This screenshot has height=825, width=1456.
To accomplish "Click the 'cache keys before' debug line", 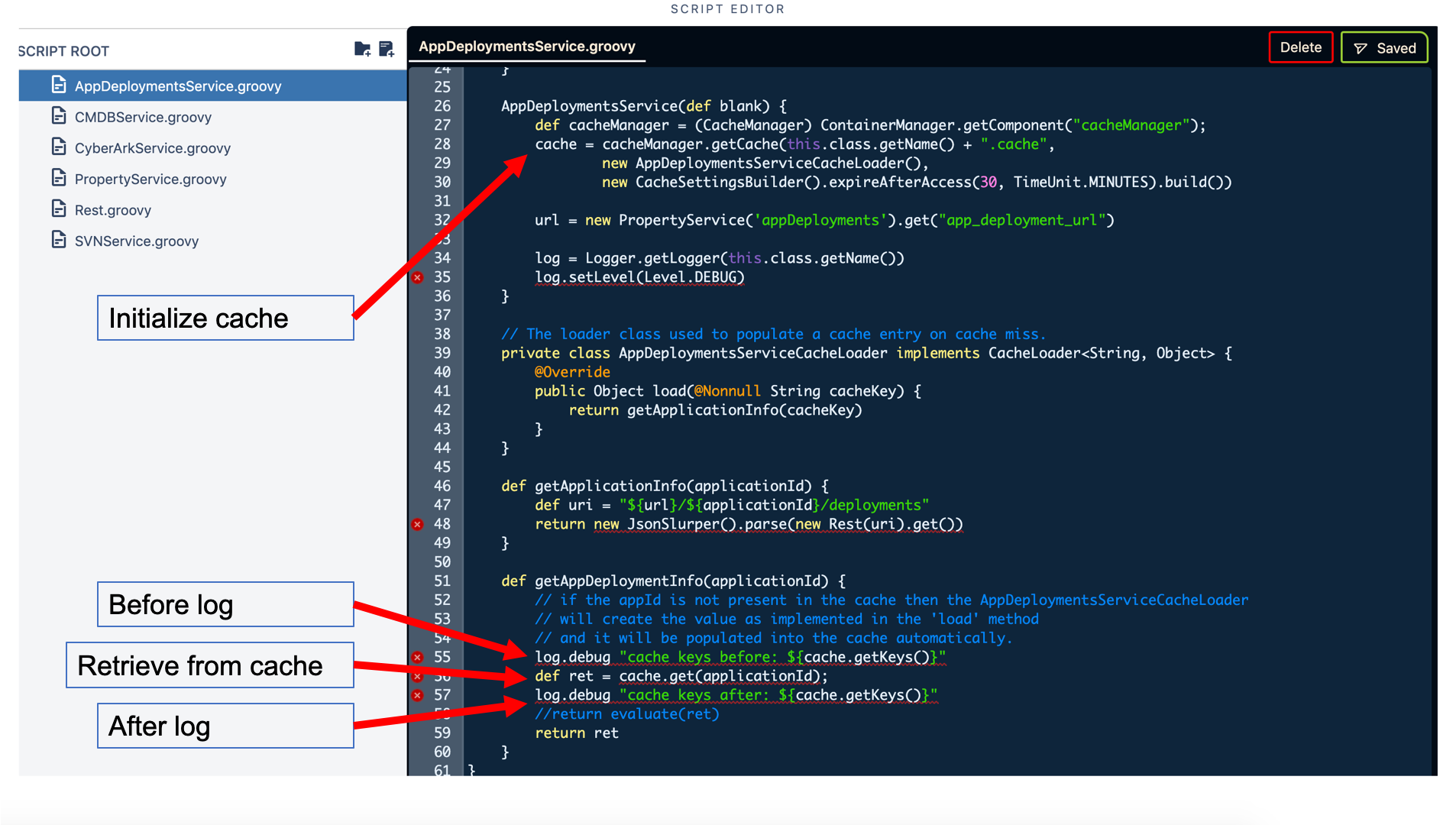I will tap(740, 657).
